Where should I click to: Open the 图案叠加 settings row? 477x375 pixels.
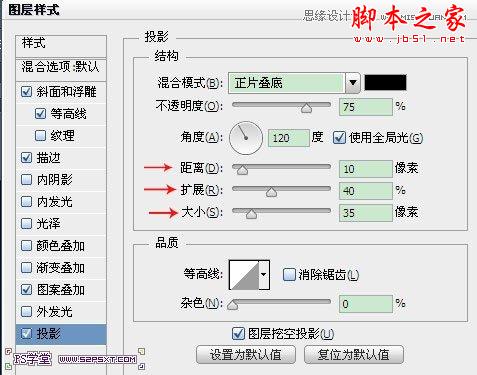(x=61, y=290)
